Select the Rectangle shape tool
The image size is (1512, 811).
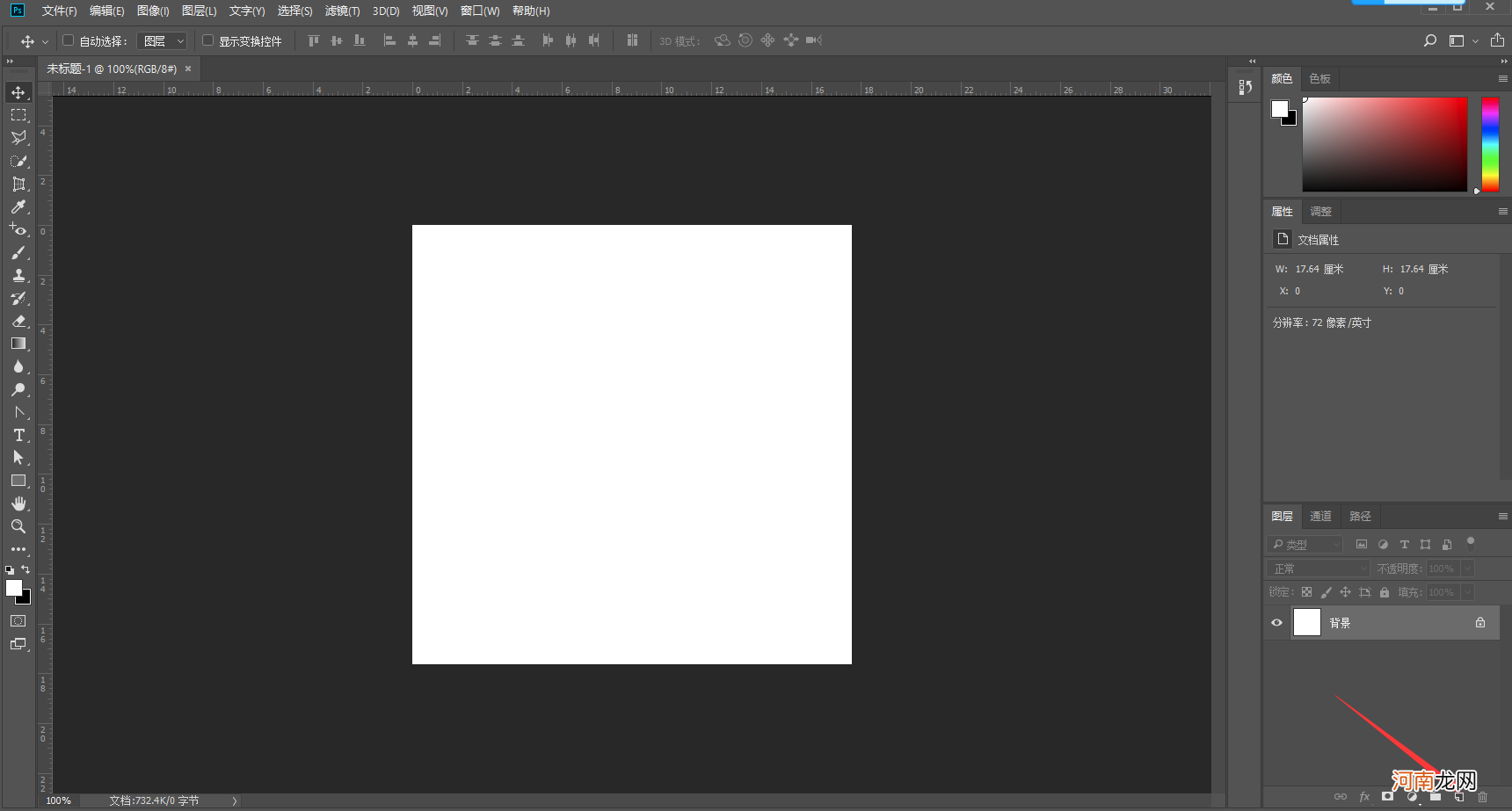tap(18, 481)
